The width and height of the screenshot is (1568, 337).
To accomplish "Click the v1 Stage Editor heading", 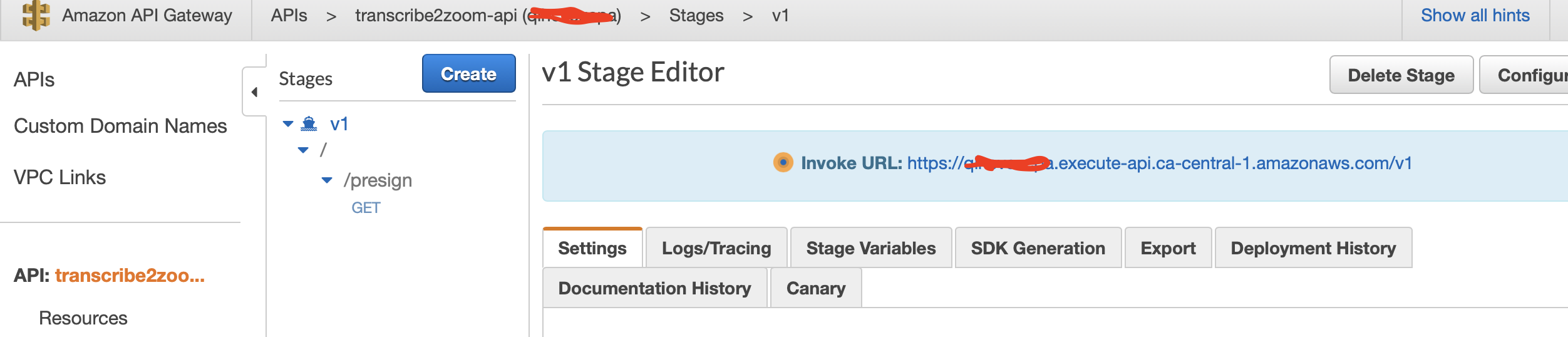I will coord(633,73).
